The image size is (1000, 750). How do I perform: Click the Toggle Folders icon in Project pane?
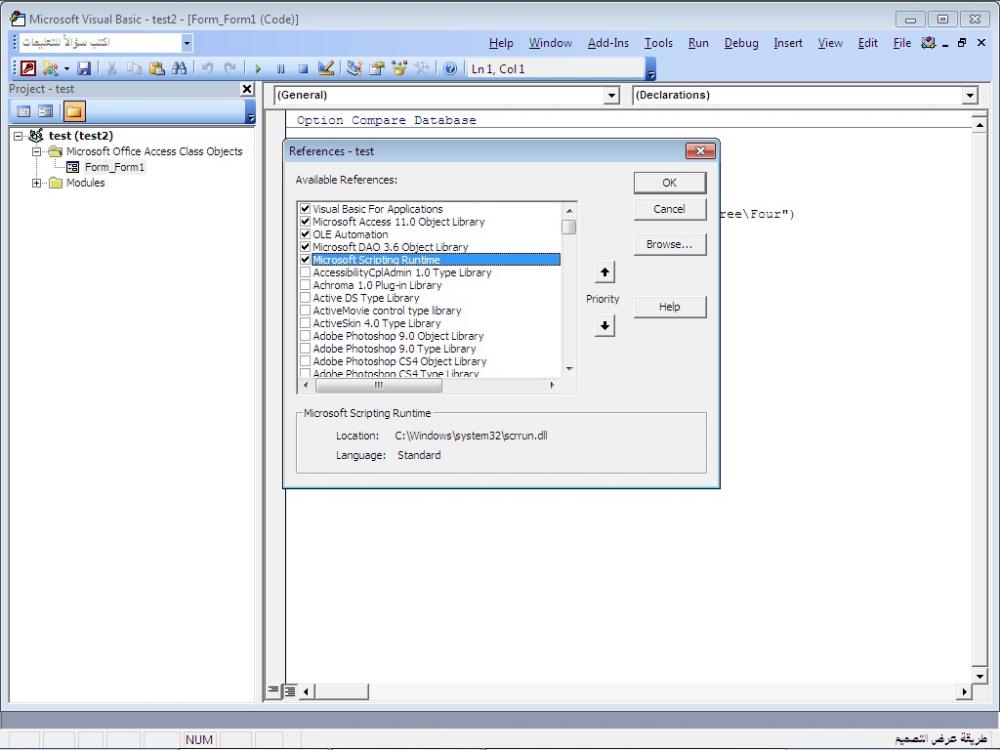click(x=74, y=112)
